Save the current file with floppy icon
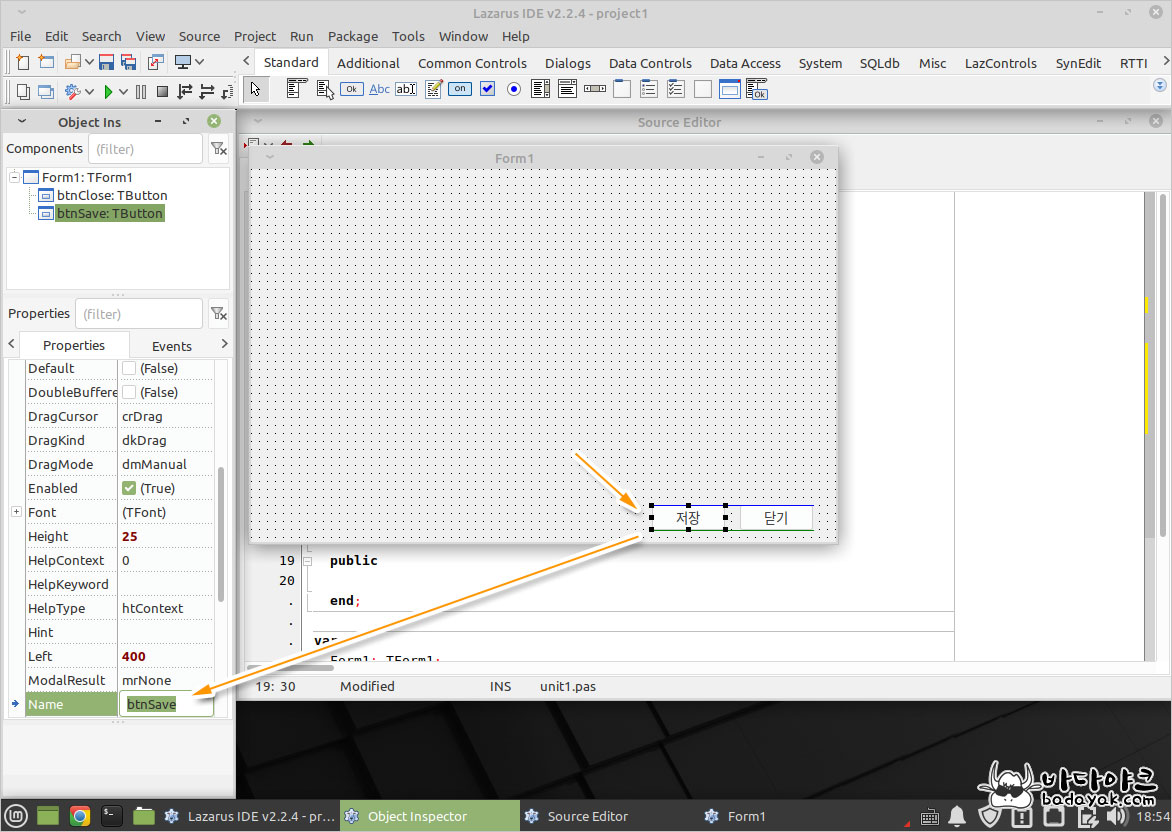1172x832 pixels. point(107,62)
